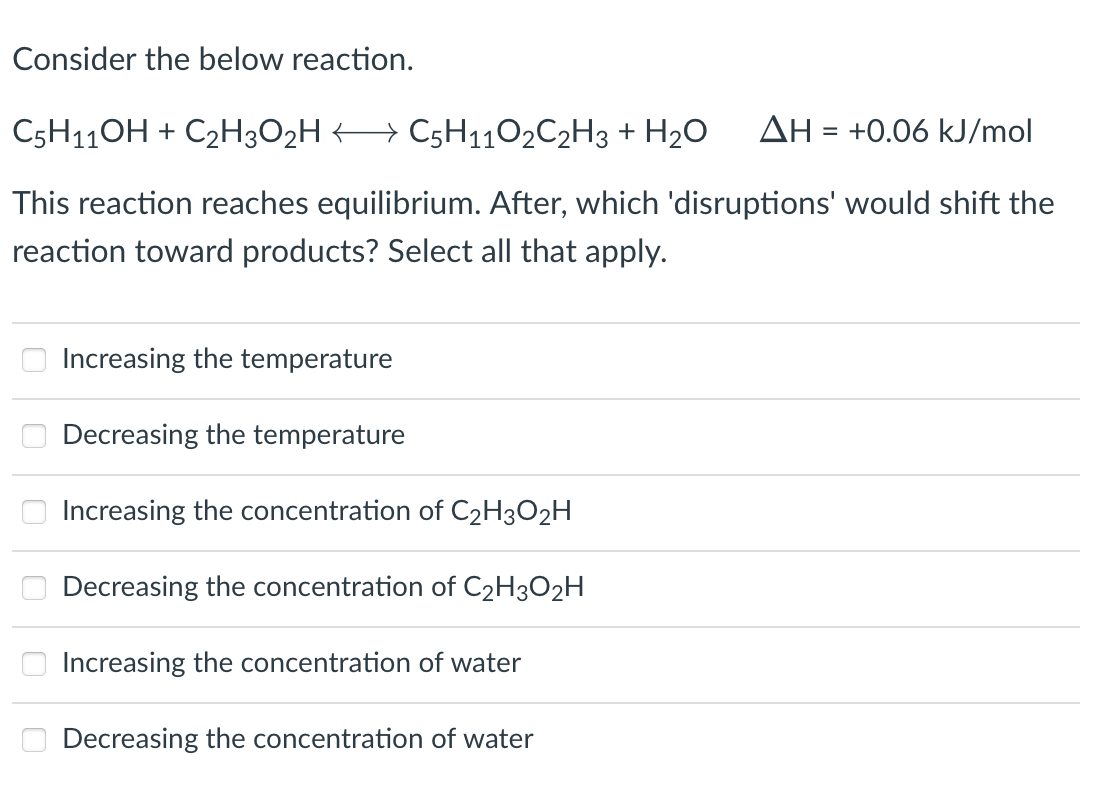This screenshot has height=792, width=1120.
Task: Click the 'Decreasing the temperature' answer label
Action: point(233,435)
